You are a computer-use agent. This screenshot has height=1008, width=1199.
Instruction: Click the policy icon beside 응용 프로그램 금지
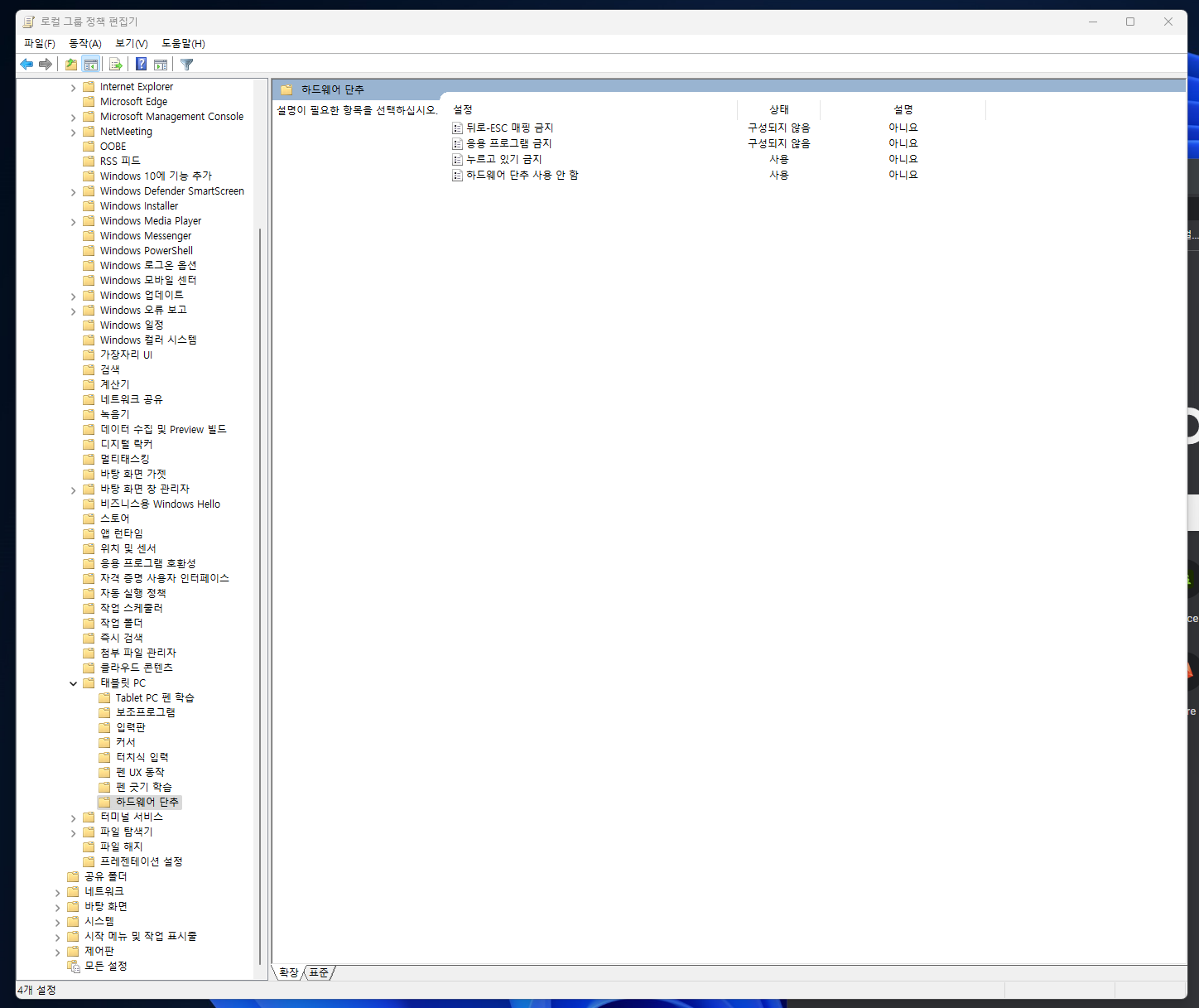tap(457, 143)
